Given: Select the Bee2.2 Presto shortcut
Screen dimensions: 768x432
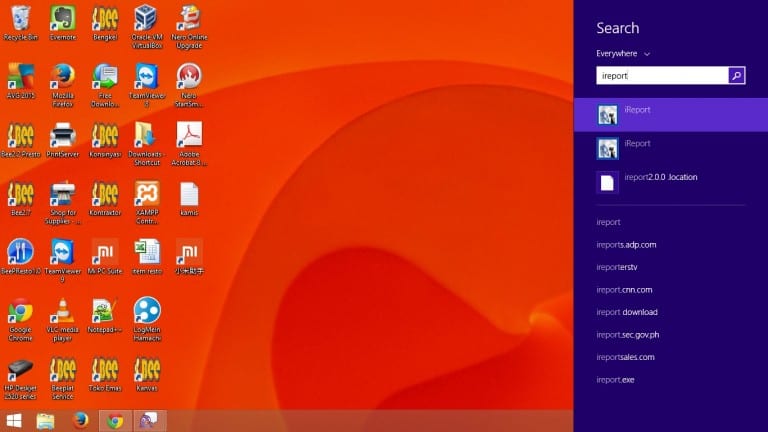Looking at the screenshot, I should coord(21,140).
